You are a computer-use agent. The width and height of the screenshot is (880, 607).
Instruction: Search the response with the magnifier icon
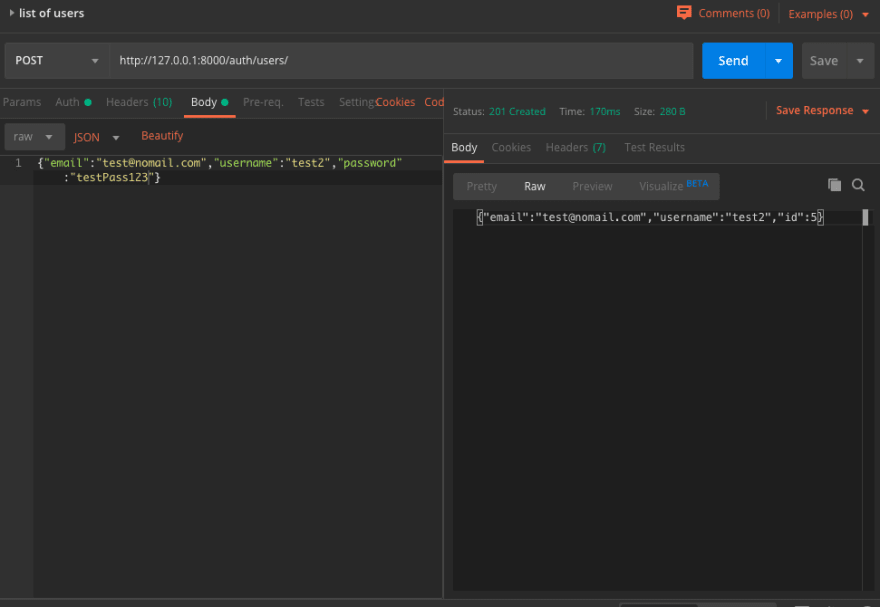858,185
